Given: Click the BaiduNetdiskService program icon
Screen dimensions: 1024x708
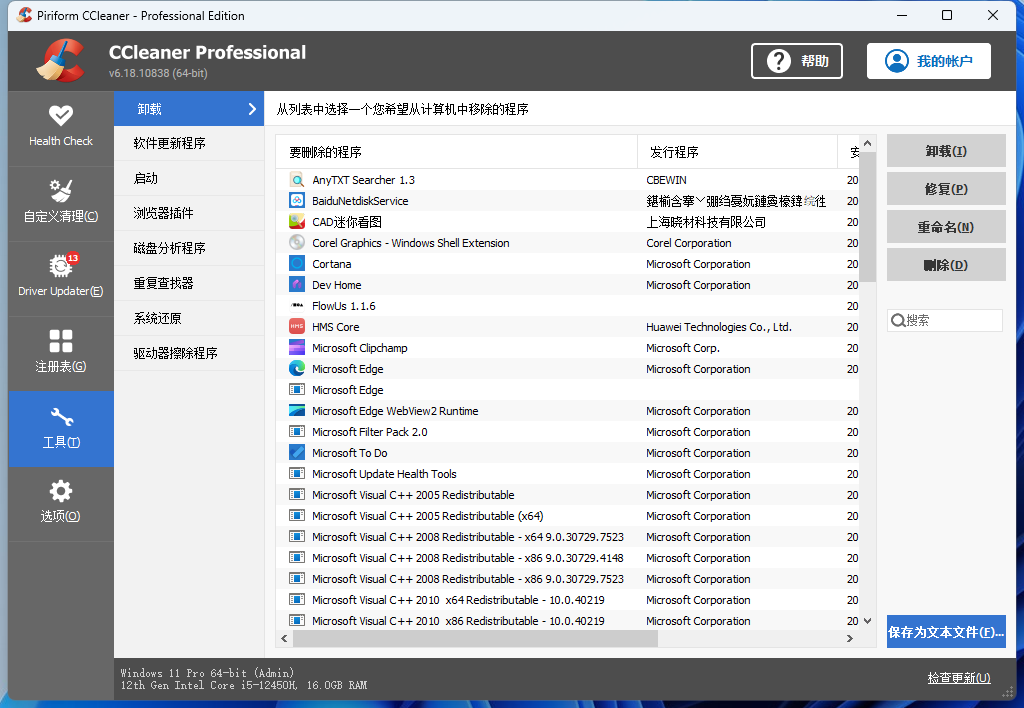Looking at the screenshot, I should (x=297, y=201).
